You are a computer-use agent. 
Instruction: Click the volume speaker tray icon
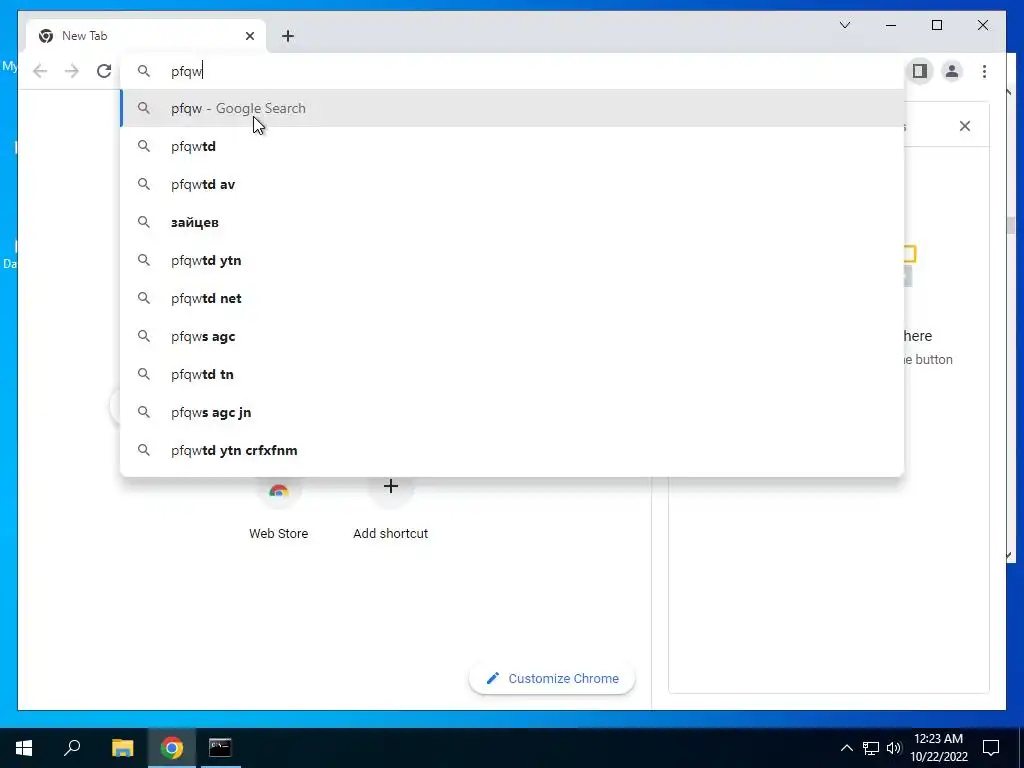point(894,748)
